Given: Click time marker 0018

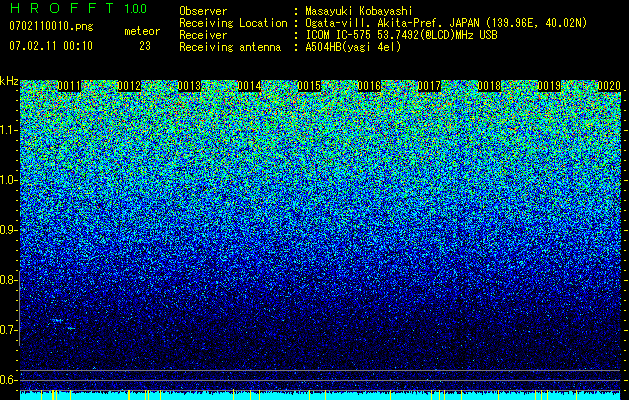Looking at the screenshot, I should 489,86.
